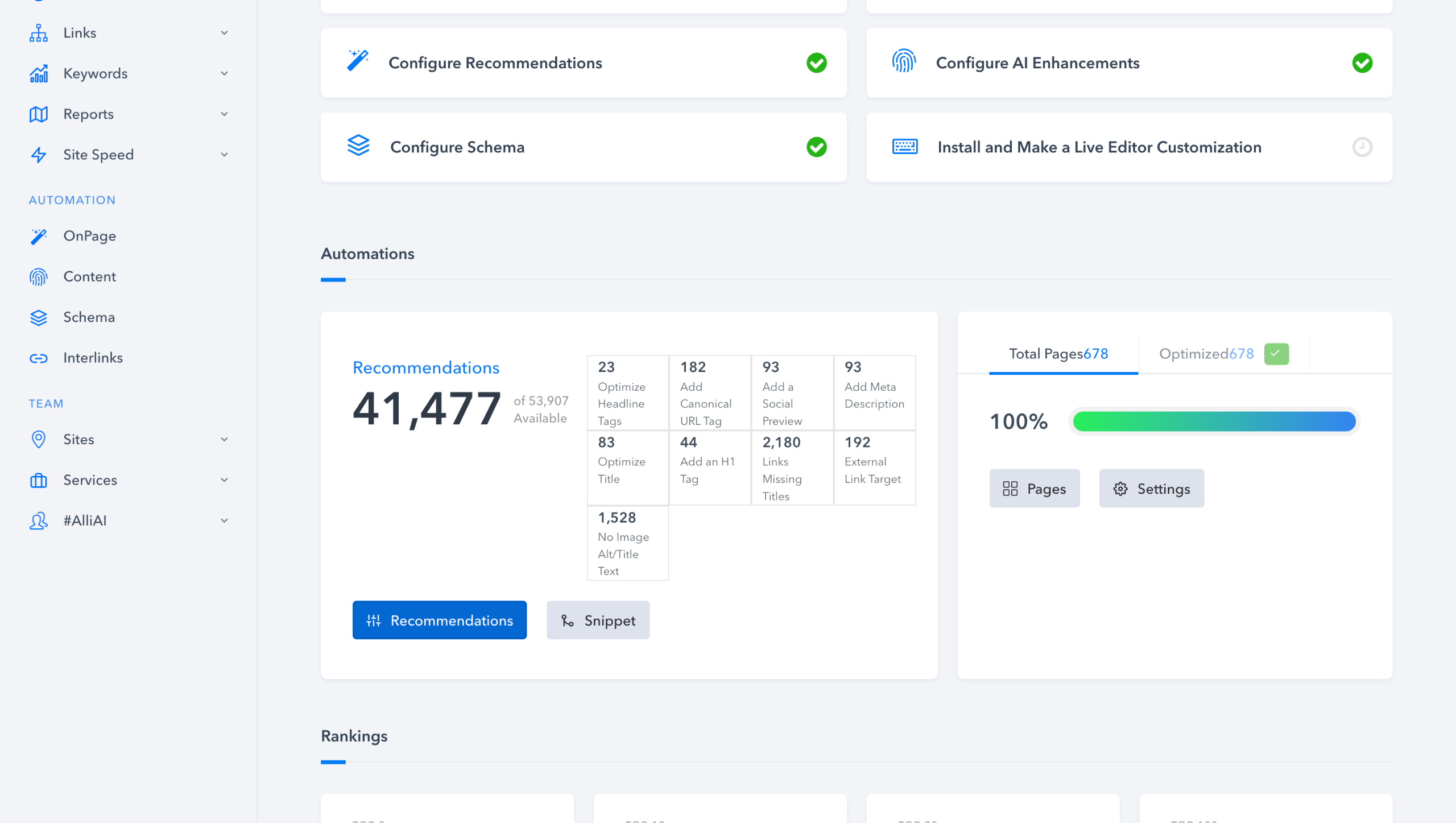Click the keyboard icon beside Live Editor Customization

tap(904, 147)
